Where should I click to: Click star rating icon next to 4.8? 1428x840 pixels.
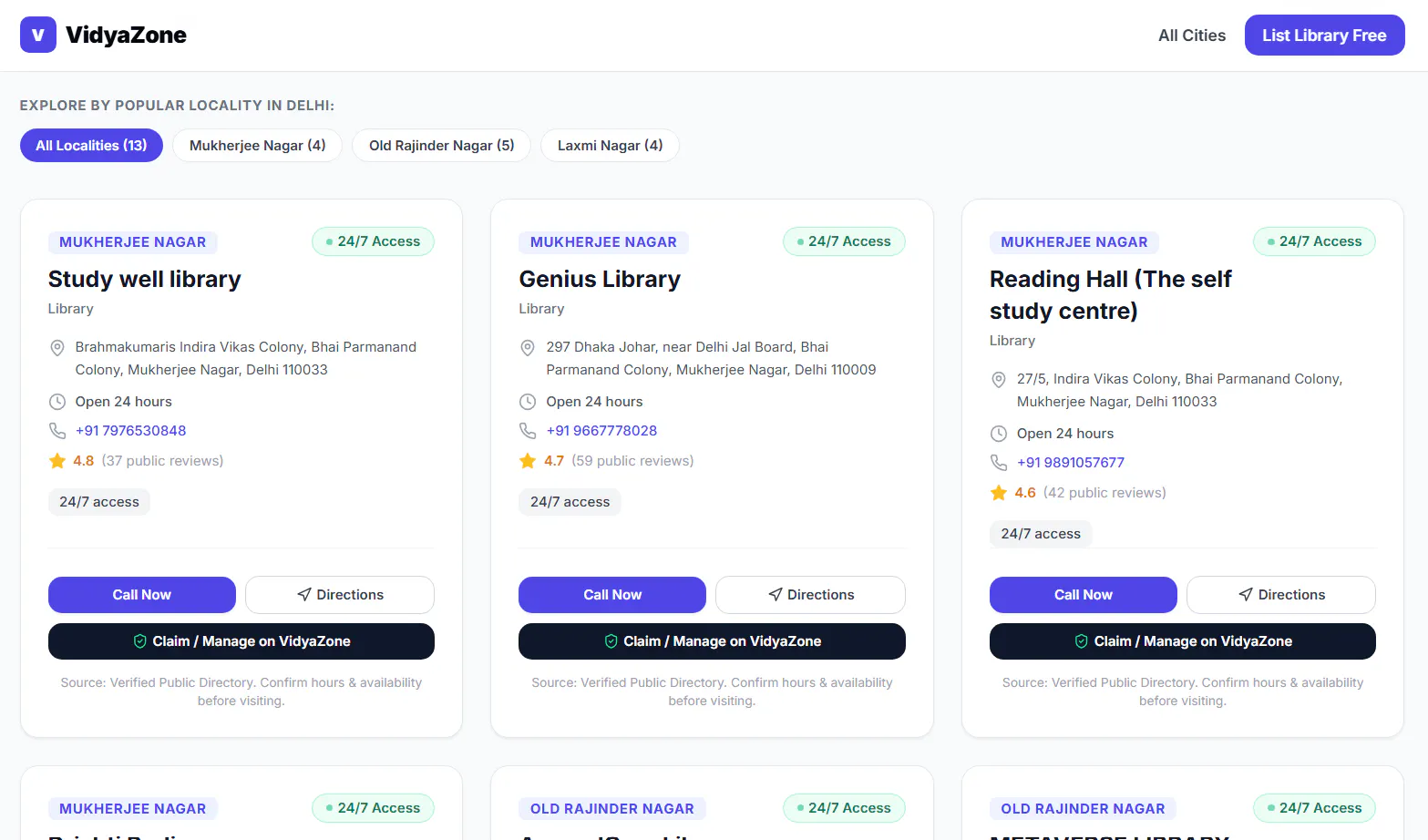point(57,461)
